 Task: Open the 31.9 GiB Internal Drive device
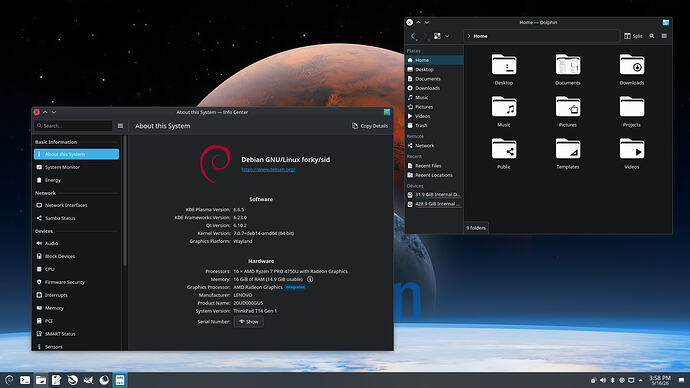434,194
